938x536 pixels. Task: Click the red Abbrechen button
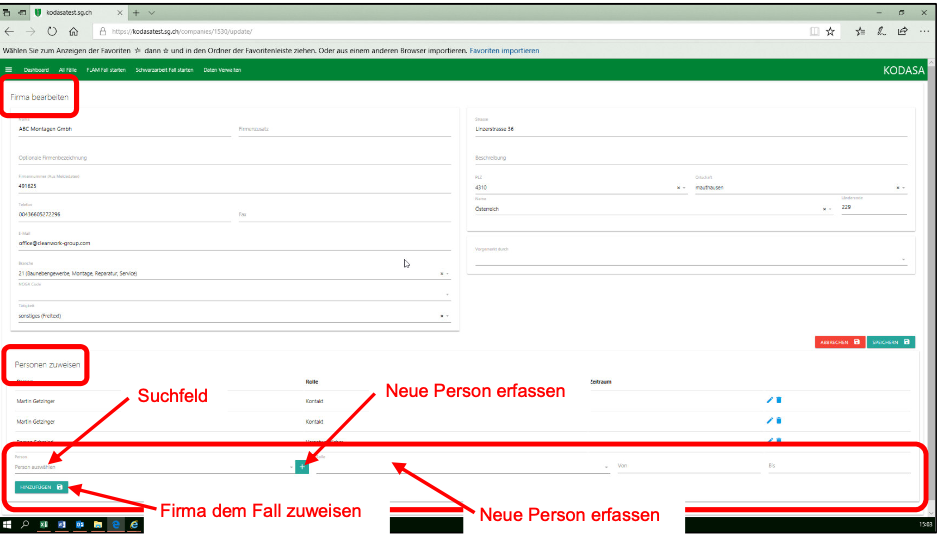click(x=839, y=342)
